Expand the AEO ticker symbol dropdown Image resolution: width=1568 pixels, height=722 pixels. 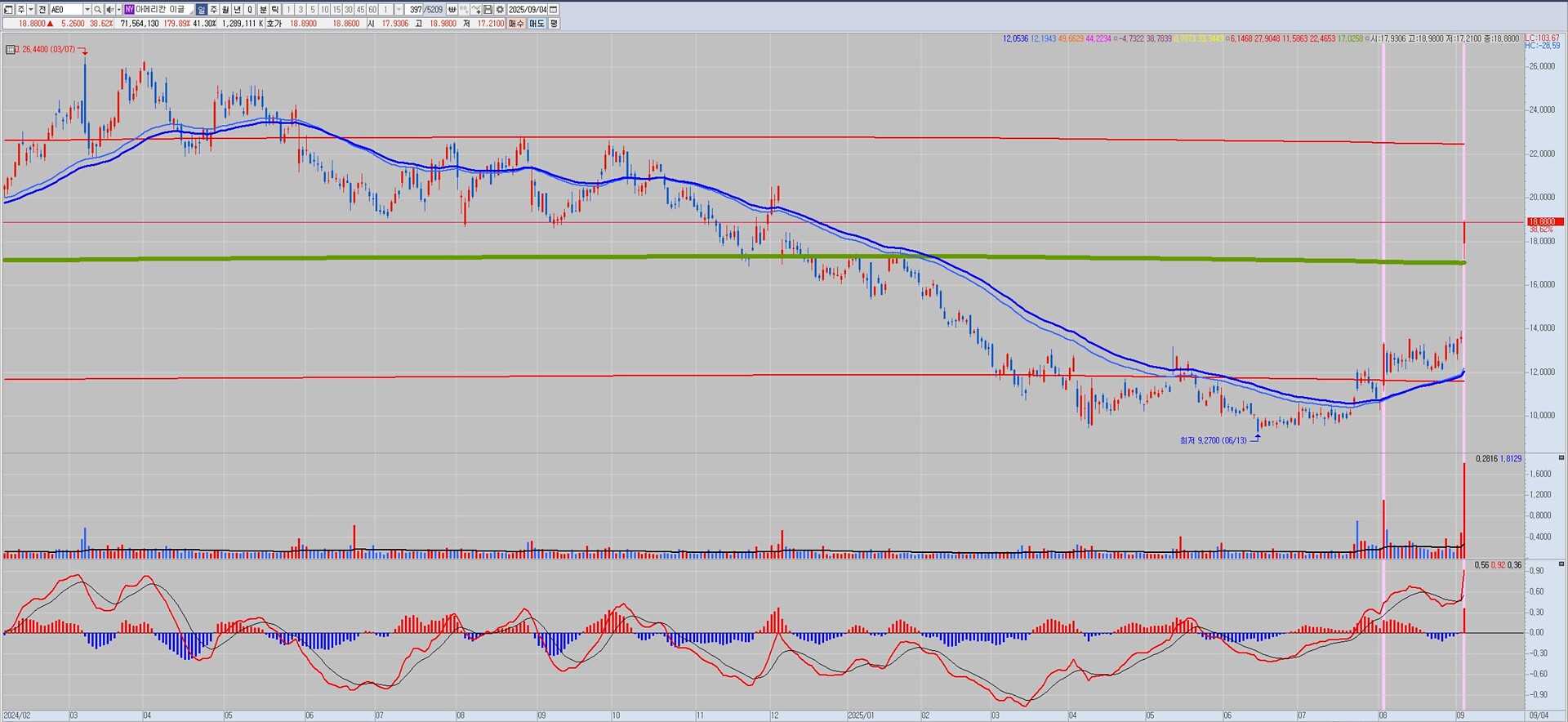[87, 10]
